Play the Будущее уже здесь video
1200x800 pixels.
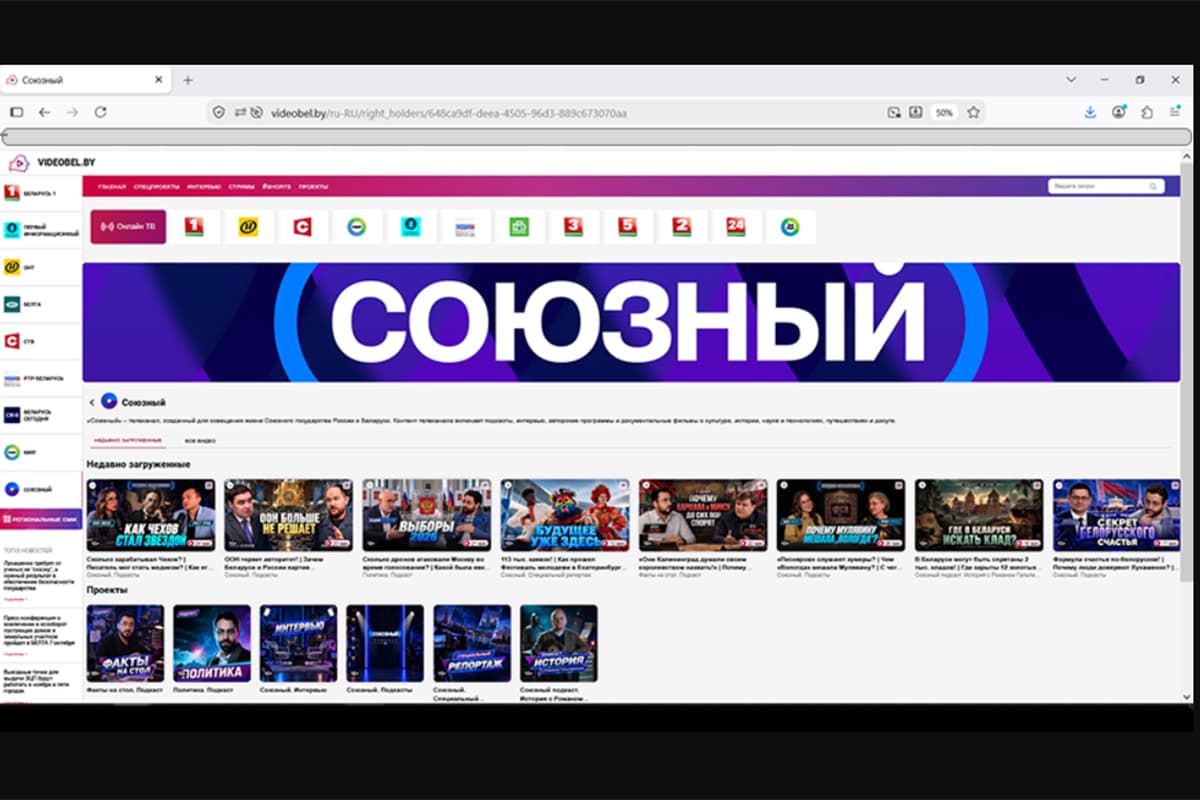565,515
